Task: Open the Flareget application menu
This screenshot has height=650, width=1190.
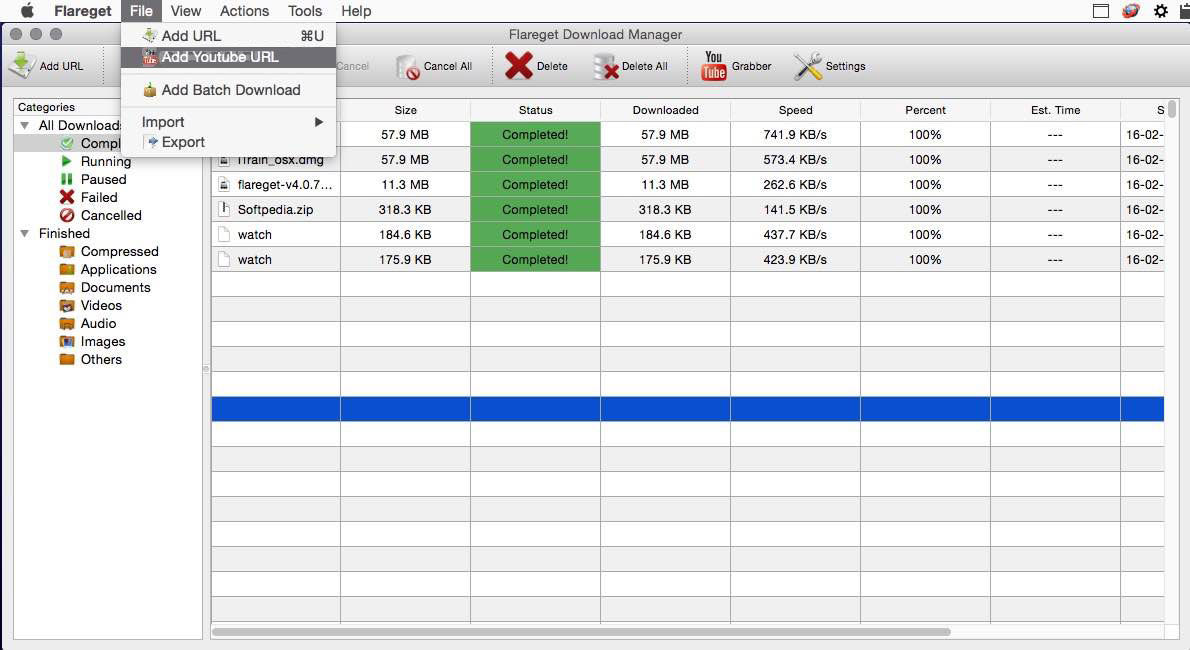Action: tap(83, 11)
